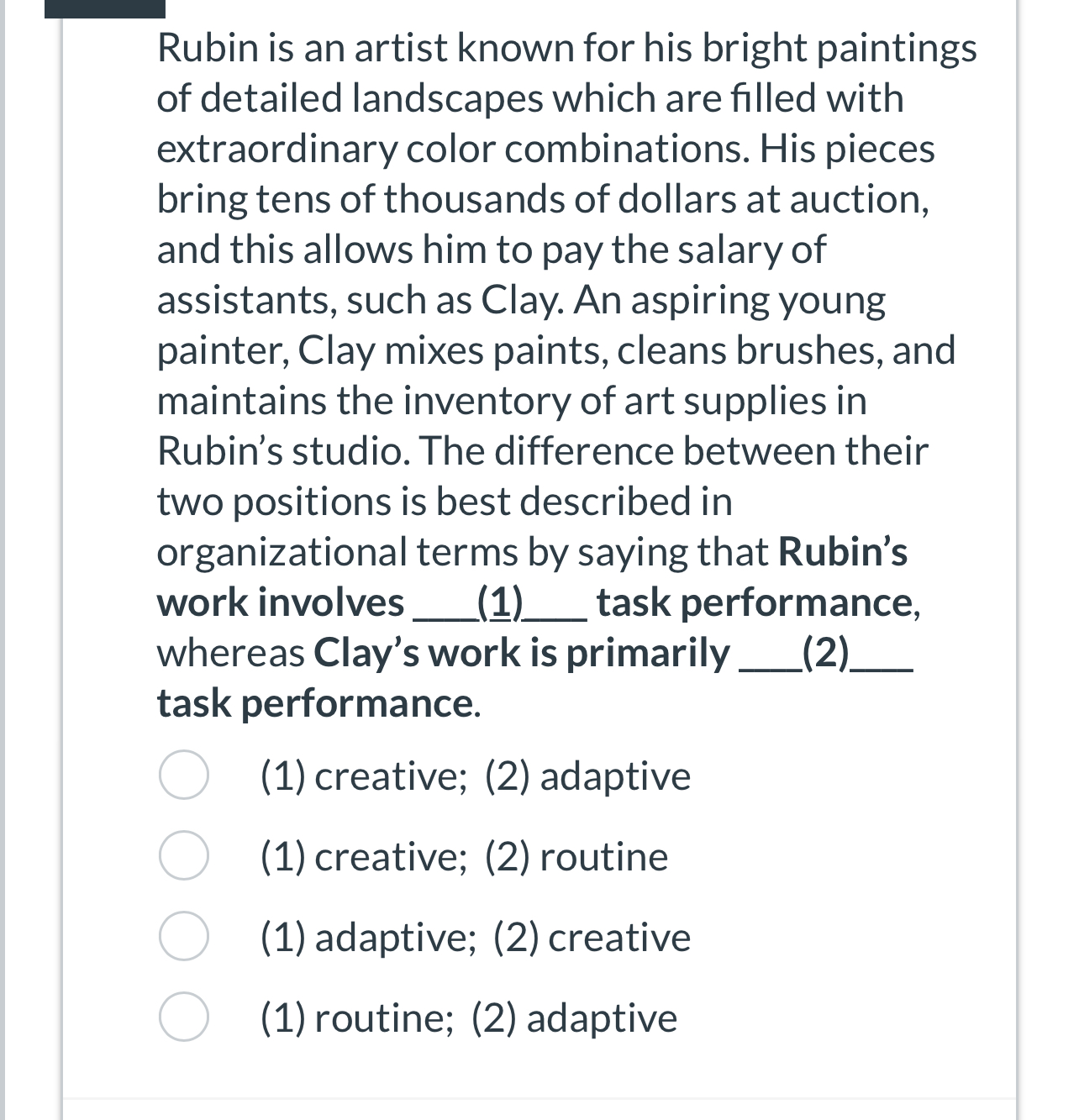Click the blank (2) in the question
The width and height of the screenshot is (1079, 1120).
click(826, 660)
